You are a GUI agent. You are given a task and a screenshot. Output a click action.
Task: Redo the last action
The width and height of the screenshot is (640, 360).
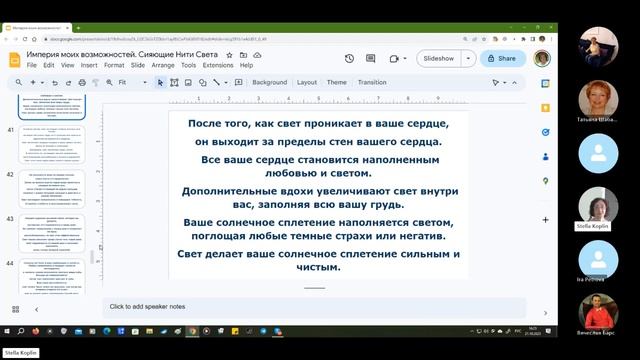coord(69,82)
